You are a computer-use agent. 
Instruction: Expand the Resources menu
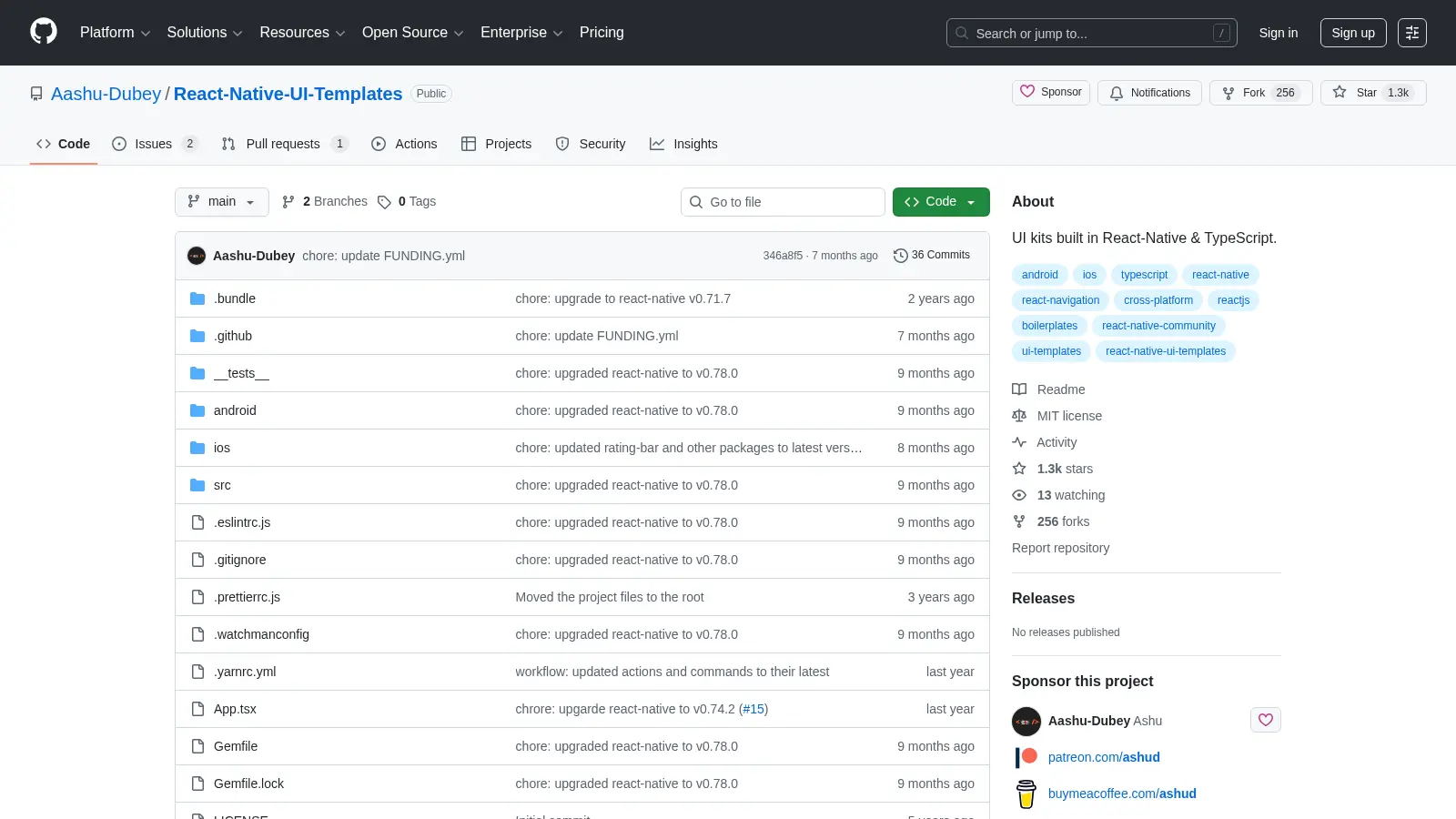tap(302, 33)
